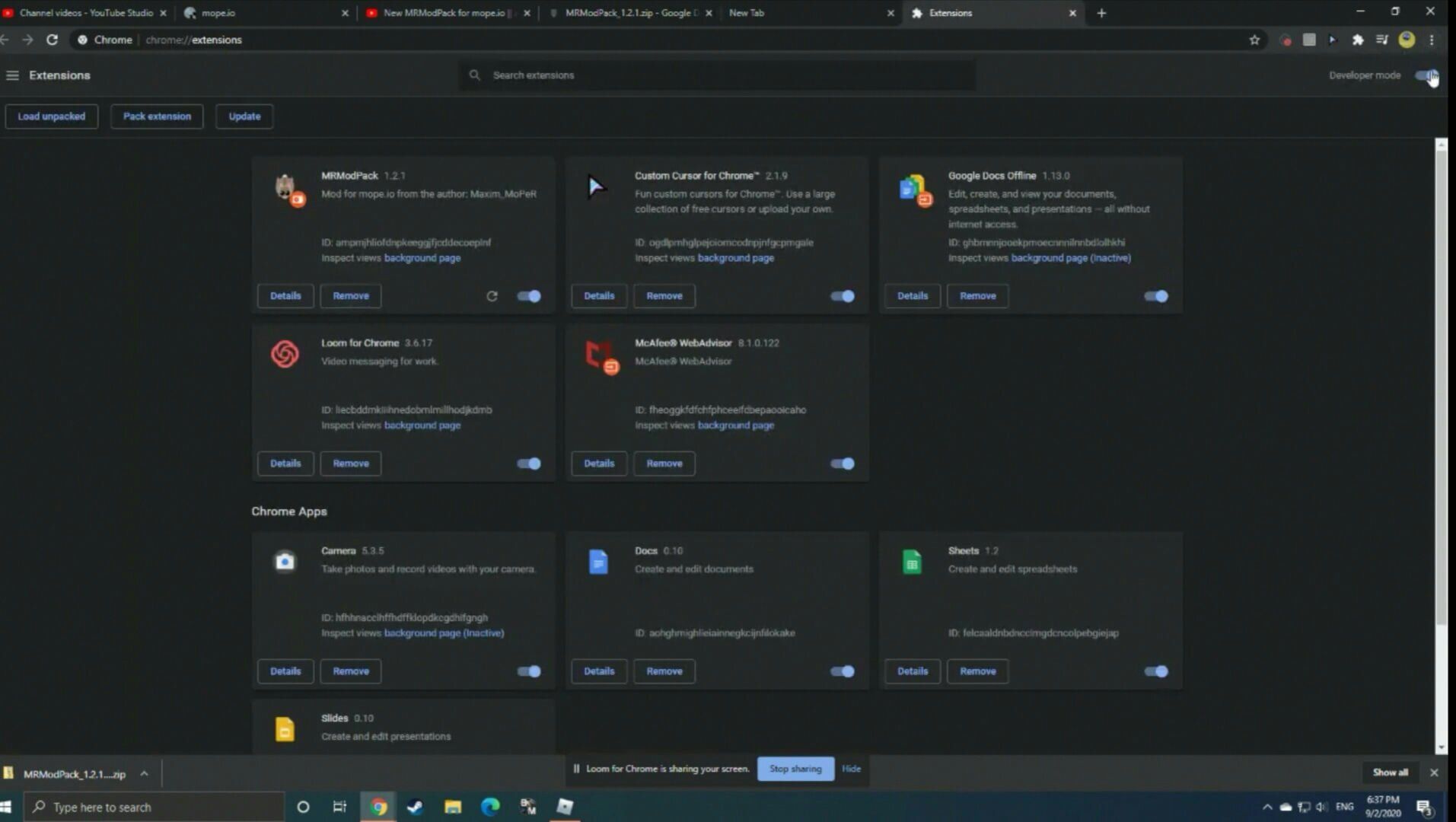Open the Windows notification center
Screen dimensions: 1456x822
pos(1425,807)
